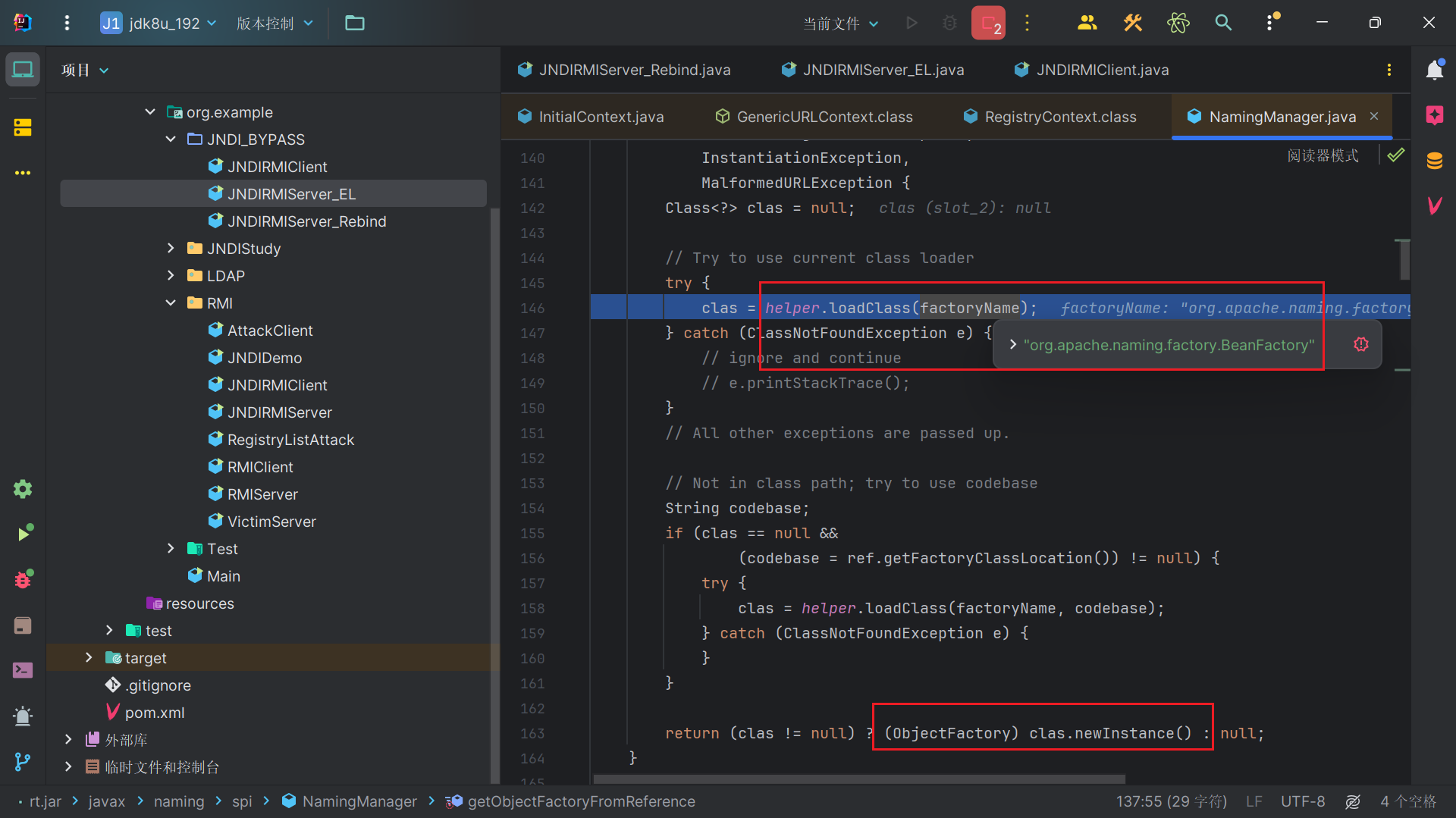This screenshot has width=1456, height=818.
Task: Open the Notifications bell panel
Action: tap(1434, 71)
